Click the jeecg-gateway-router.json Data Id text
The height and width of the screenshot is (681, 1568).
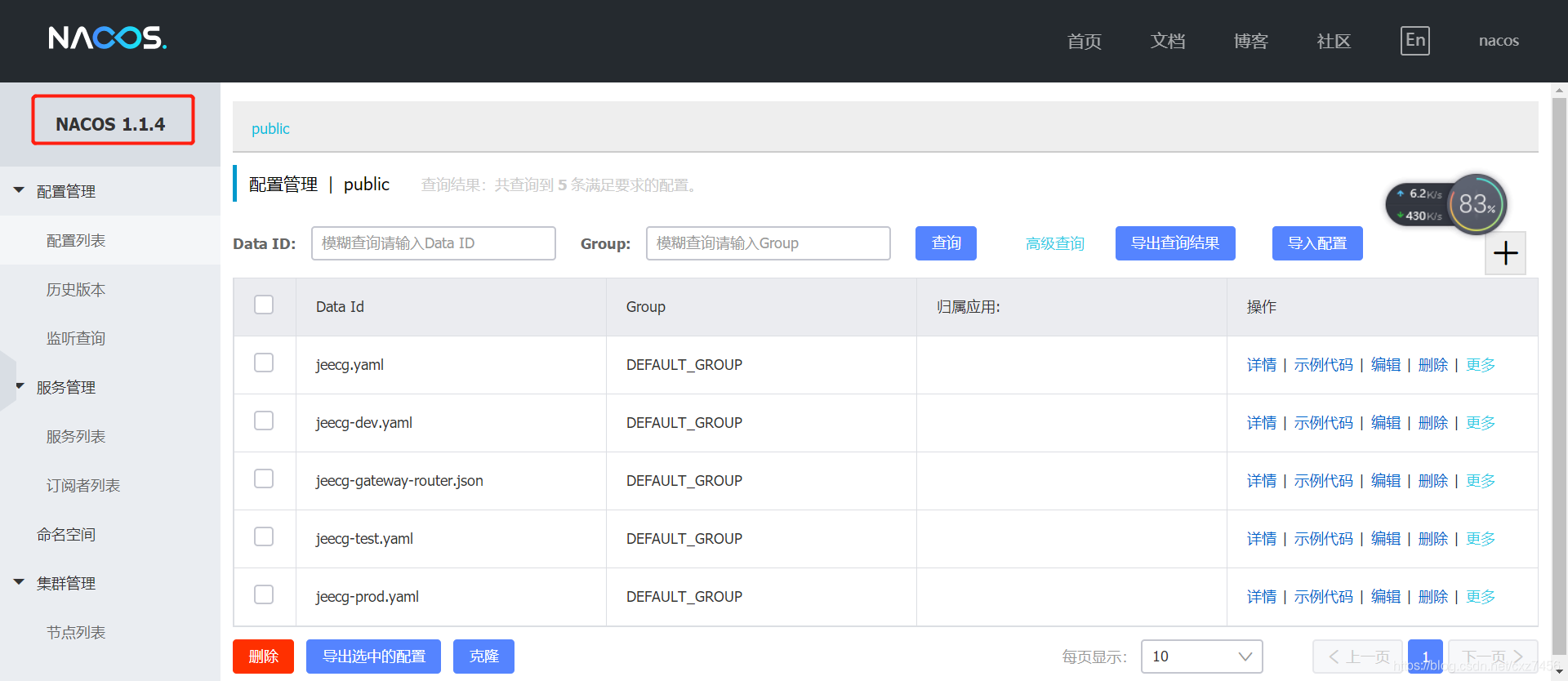coord(399,481)
